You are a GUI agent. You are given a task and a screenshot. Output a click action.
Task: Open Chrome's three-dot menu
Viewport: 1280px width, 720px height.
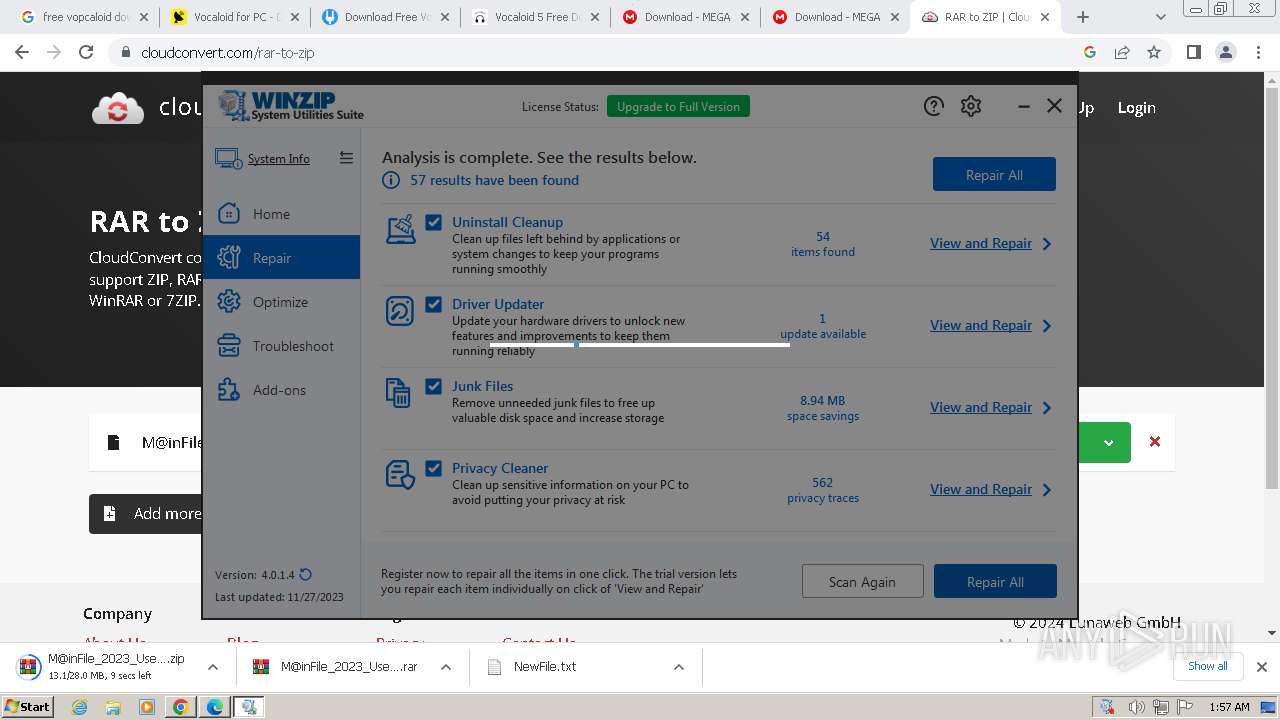pos(1258,52)
